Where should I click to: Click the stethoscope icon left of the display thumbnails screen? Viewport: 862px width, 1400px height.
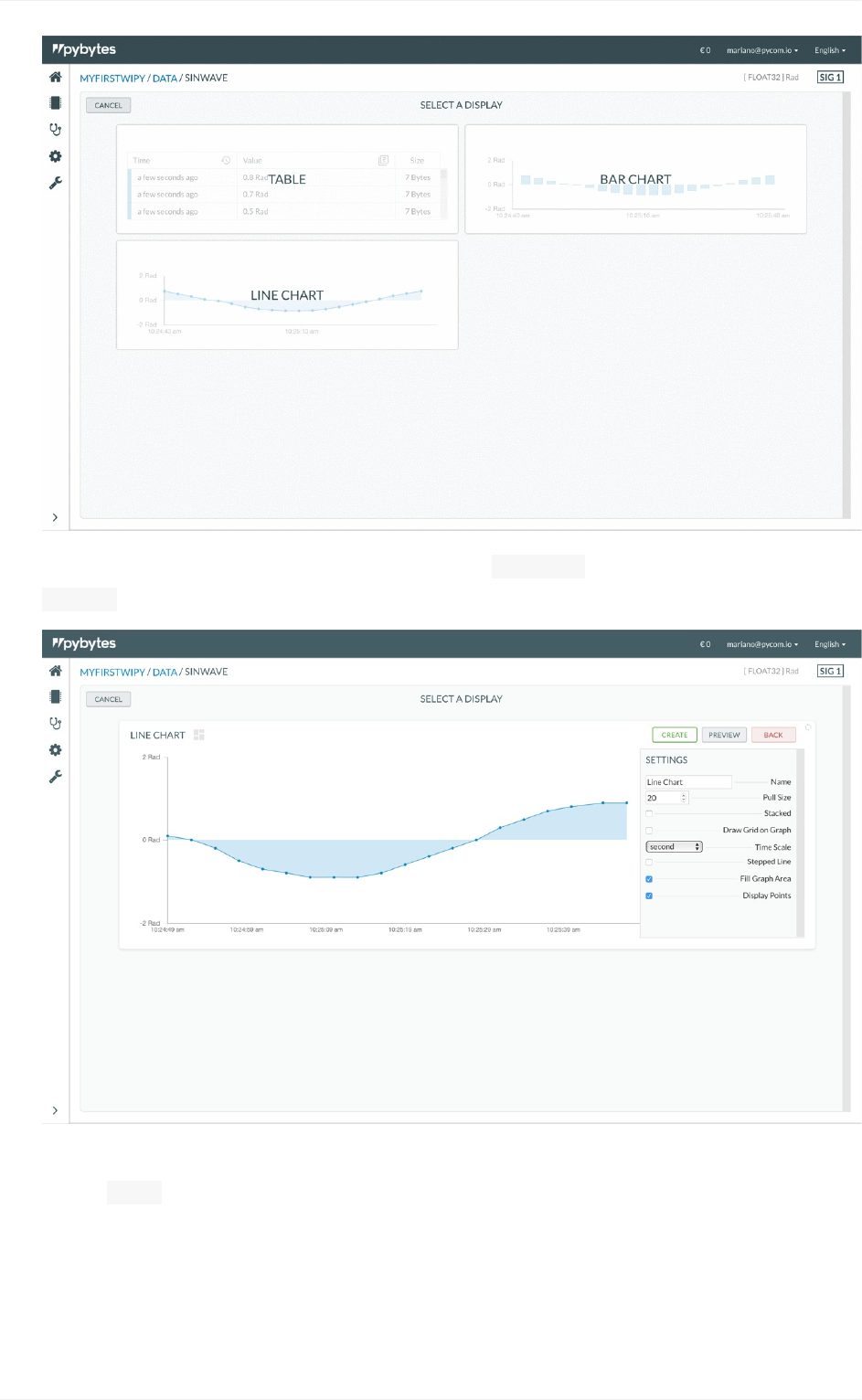pos(56,130)
